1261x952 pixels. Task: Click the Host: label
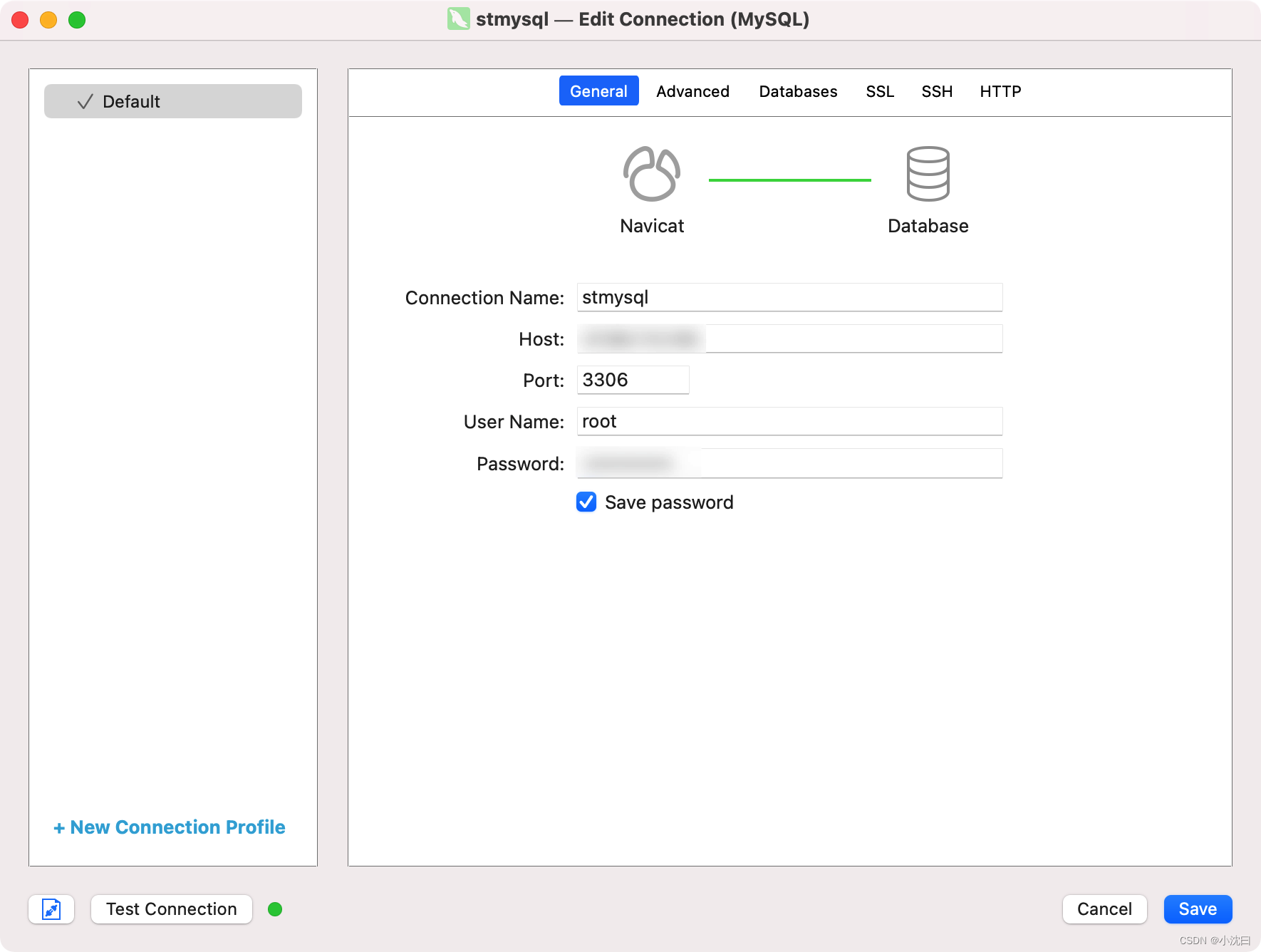pyautogui.click(x=541, y=339)
